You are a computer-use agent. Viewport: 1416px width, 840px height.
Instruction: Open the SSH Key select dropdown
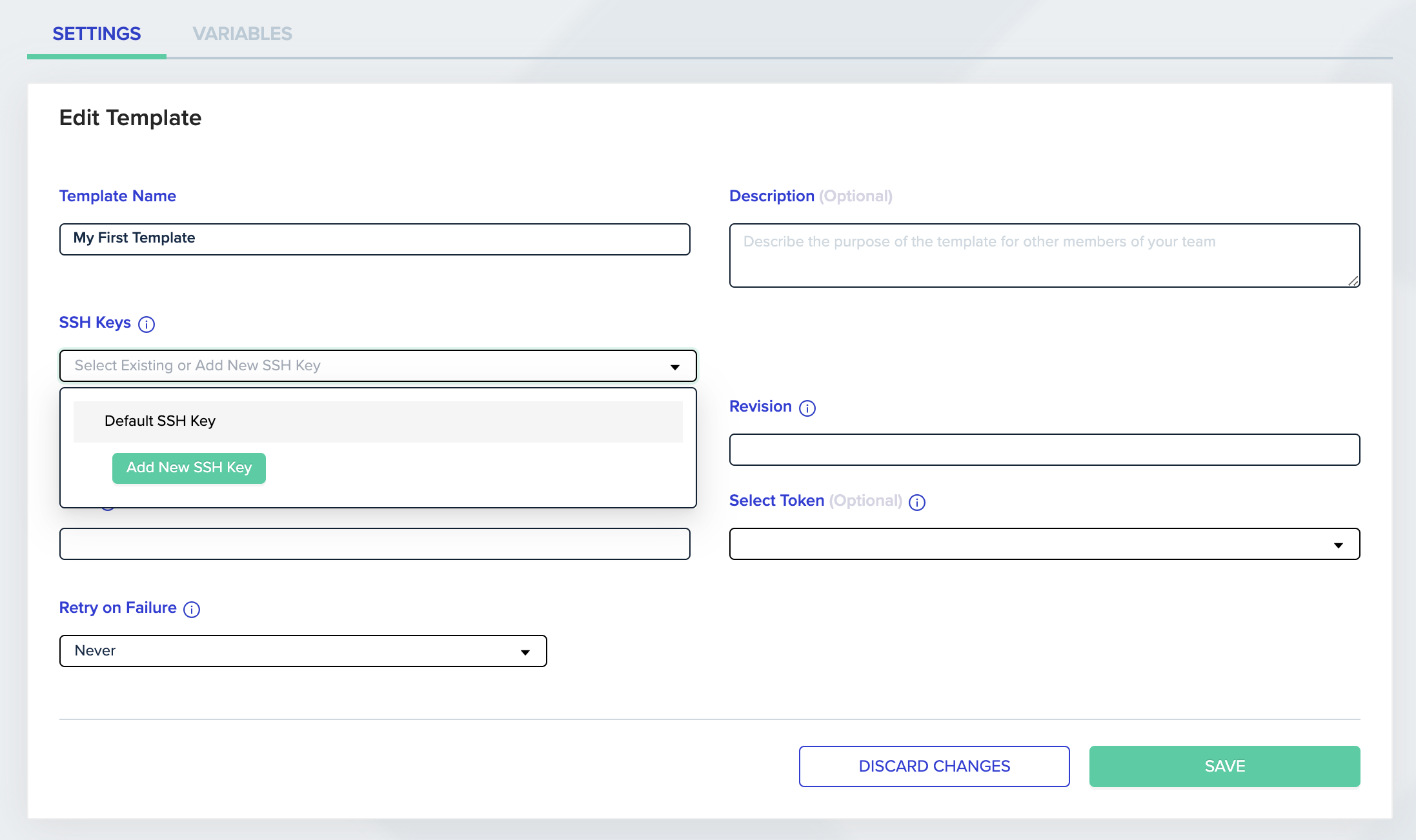click(x=378, y=366)
